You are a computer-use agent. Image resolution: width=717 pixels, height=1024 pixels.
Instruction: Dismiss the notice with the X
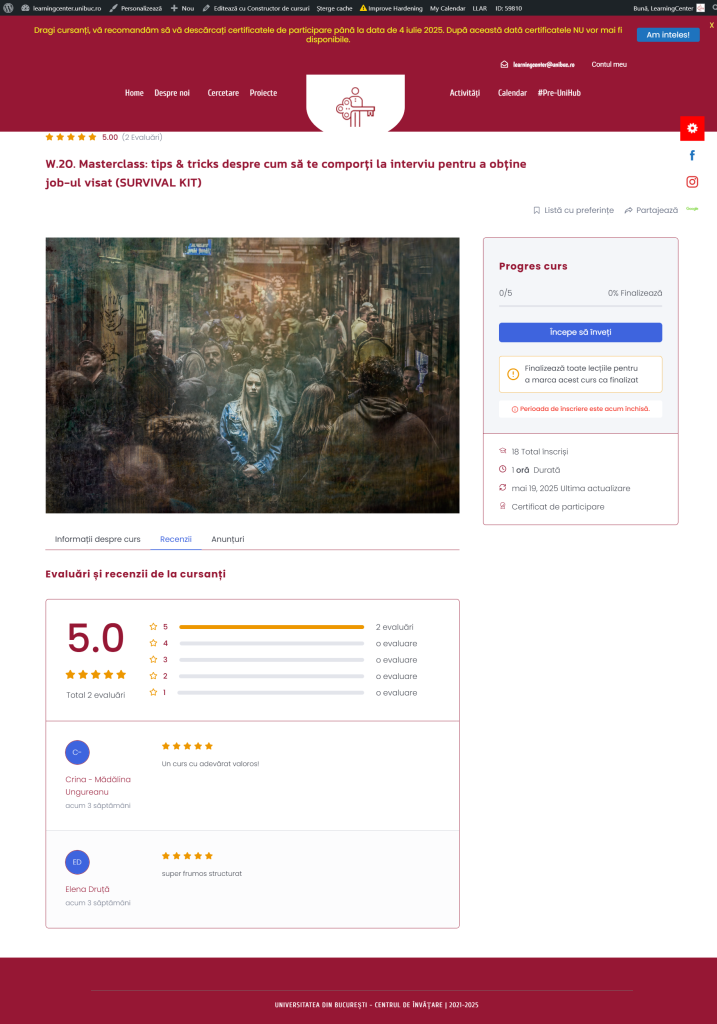click(711, 25)
